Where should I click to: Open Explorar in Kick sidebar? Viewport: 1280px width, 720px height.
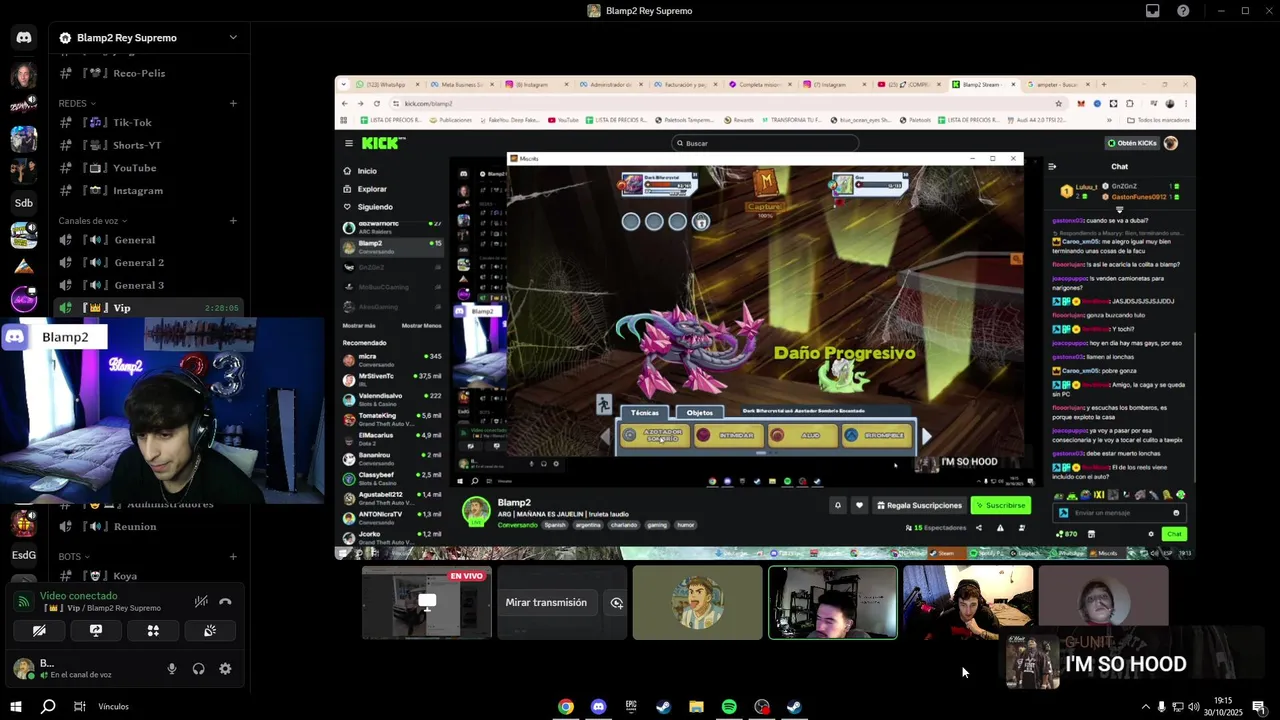(363, 189)
